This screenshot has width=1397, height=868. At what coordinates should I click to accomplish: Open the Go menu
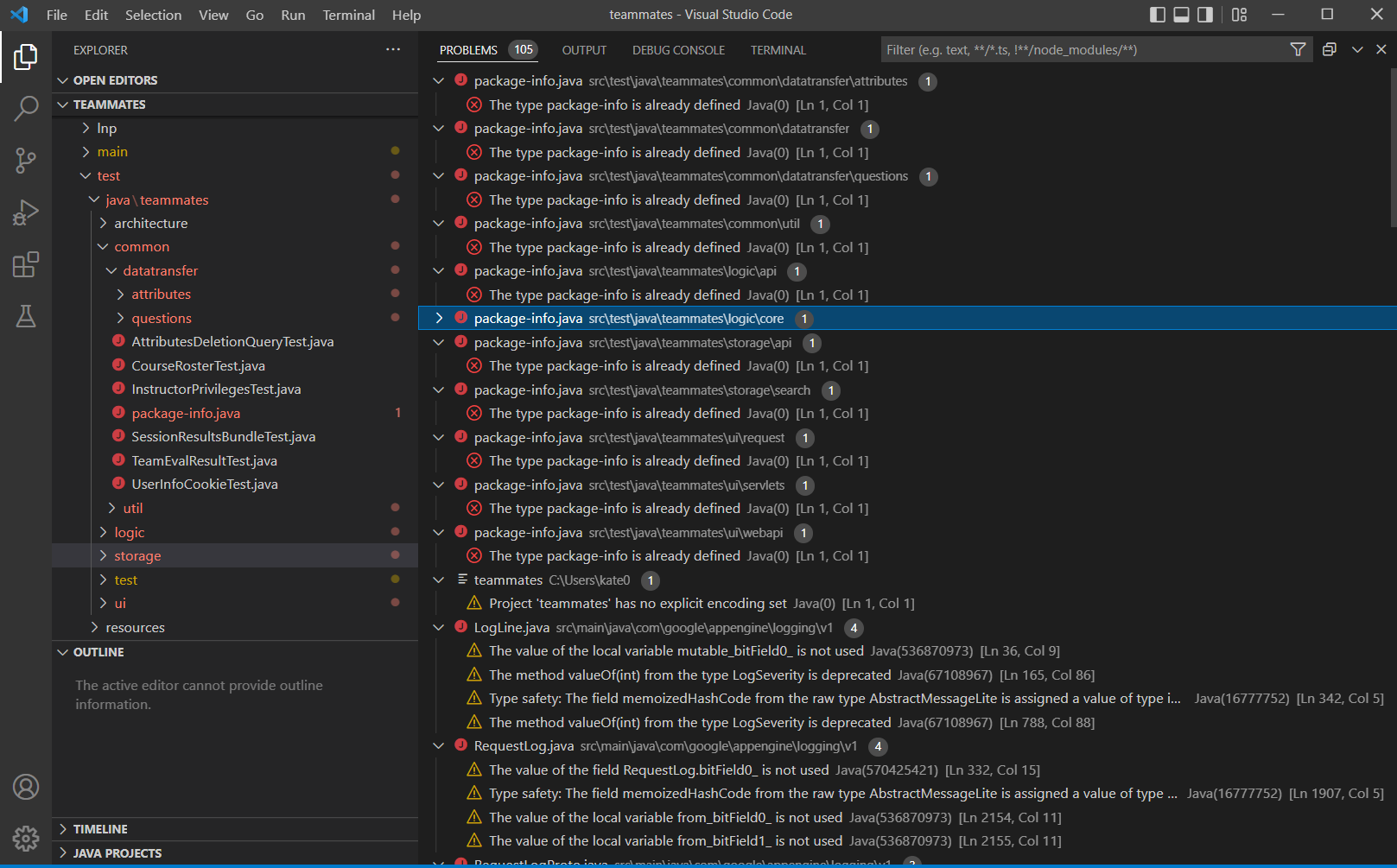point(255,15)
